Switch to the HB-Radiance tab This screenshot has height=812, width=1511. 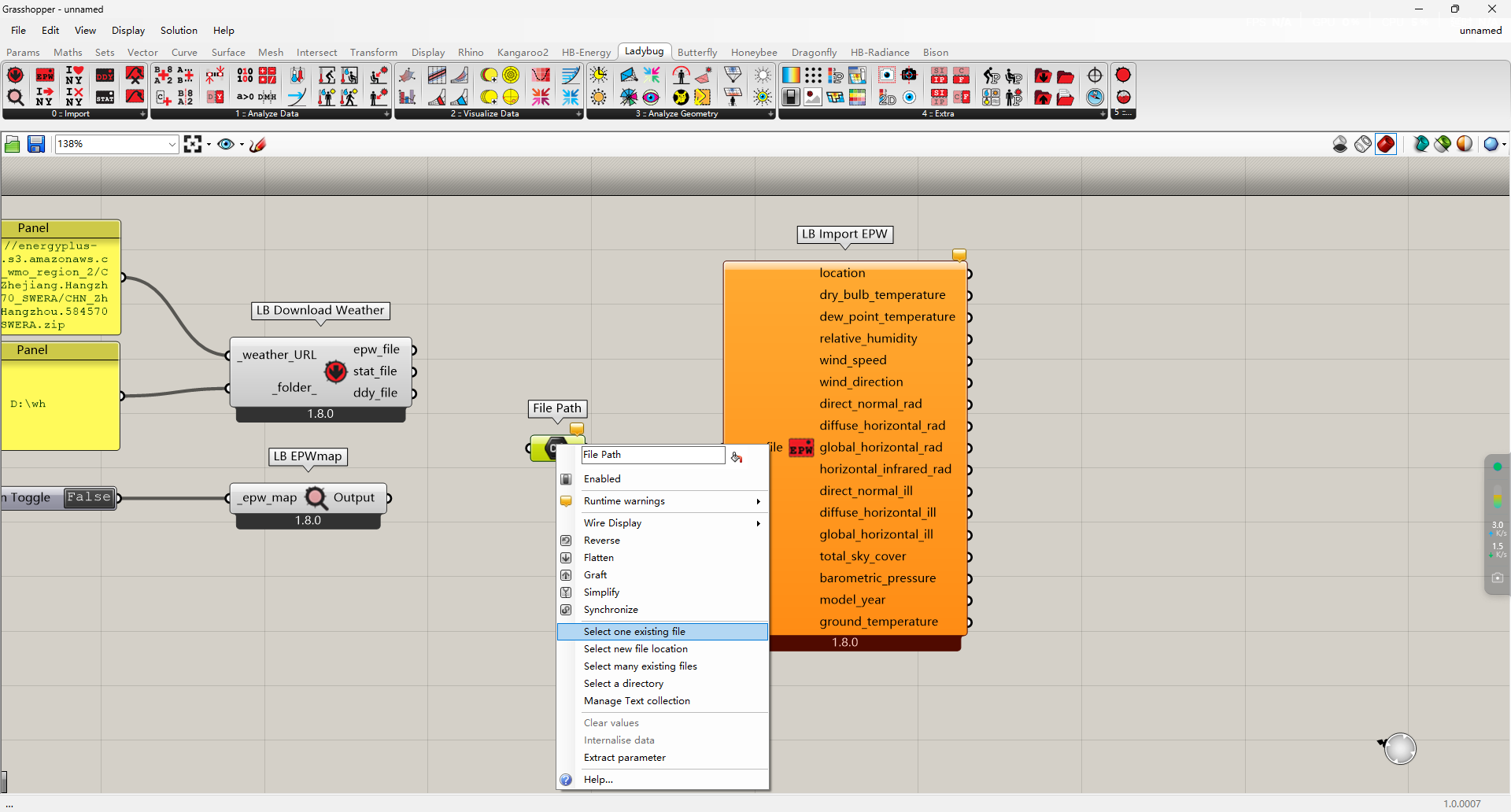(x=880, y=53)
